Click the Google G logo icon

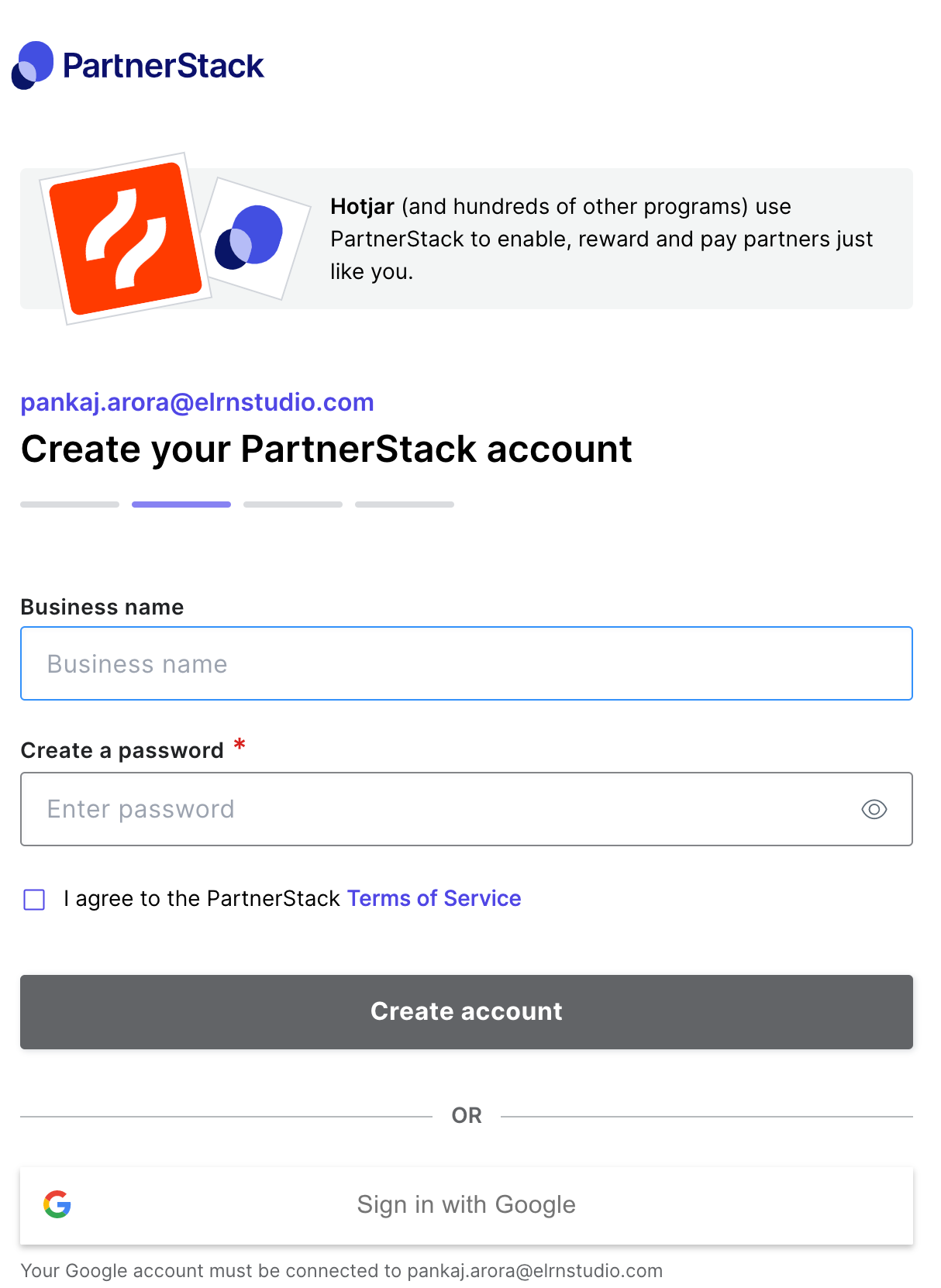[57, 1204]
